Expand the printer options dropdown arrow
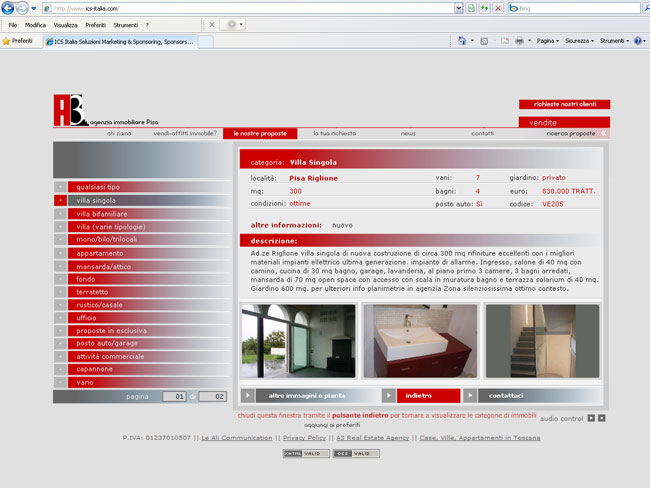Image resolution: width=650 pixels, height=488 pixels. [529, 41]
